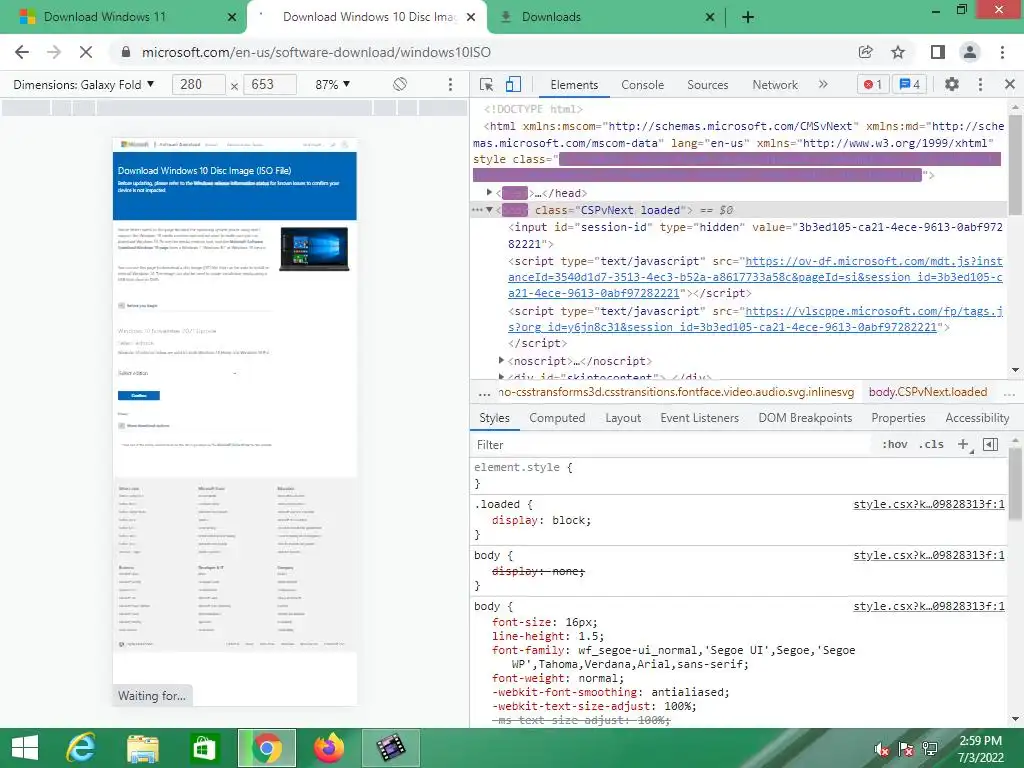Rotate the device viewport icon
Screen dimensions: 1024x768
[400, 84]
